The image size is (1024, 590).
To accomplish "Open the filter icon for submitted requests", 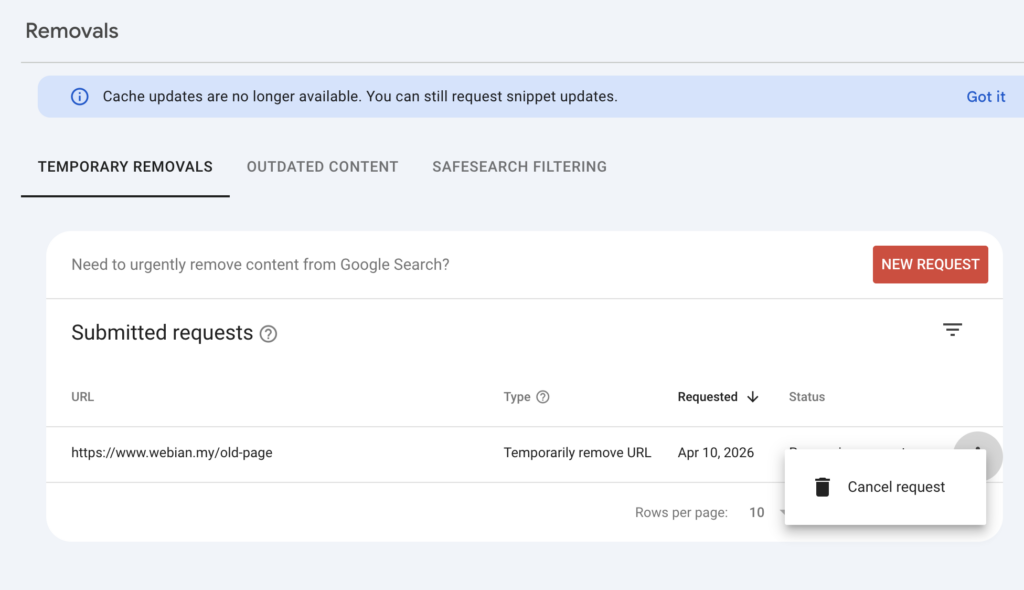I will tap(952, 330).
